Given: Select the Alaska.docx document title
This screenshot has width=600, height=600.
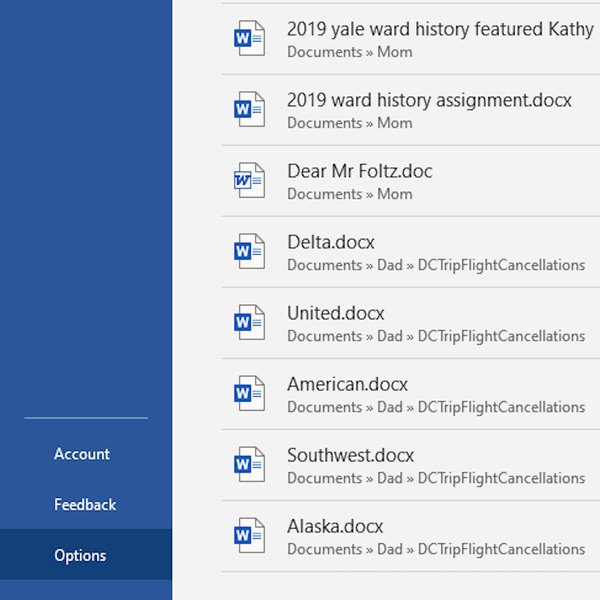Looking at the screenshot, I should (335, 526).
